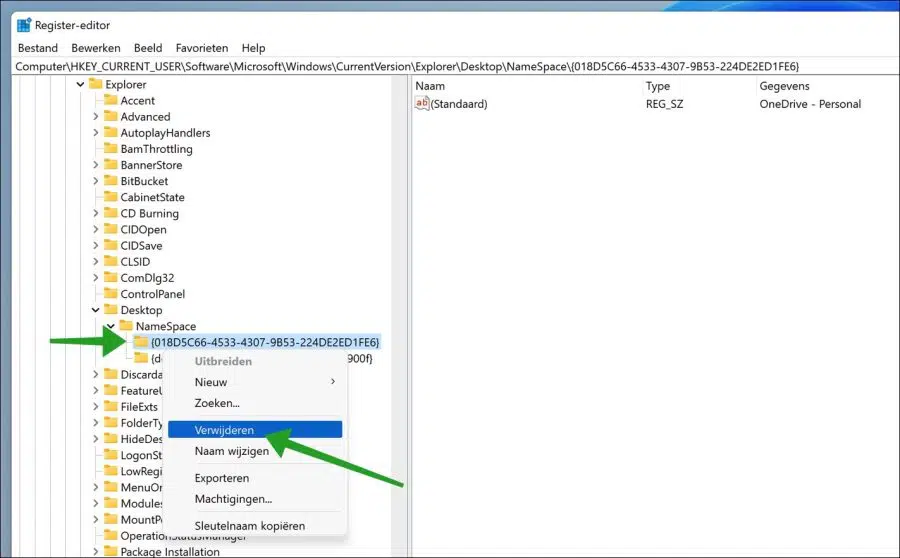Screen dimensions: 900x558
Task: Select the CabinetState key label
Action: pyautogui.click(x=153, y=197)
